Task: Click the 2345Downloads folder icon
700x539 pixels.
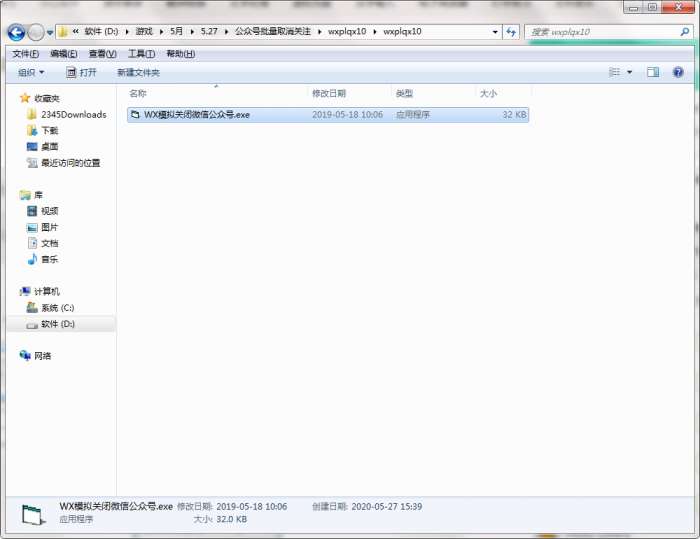Action: click(x=32, y=115)
